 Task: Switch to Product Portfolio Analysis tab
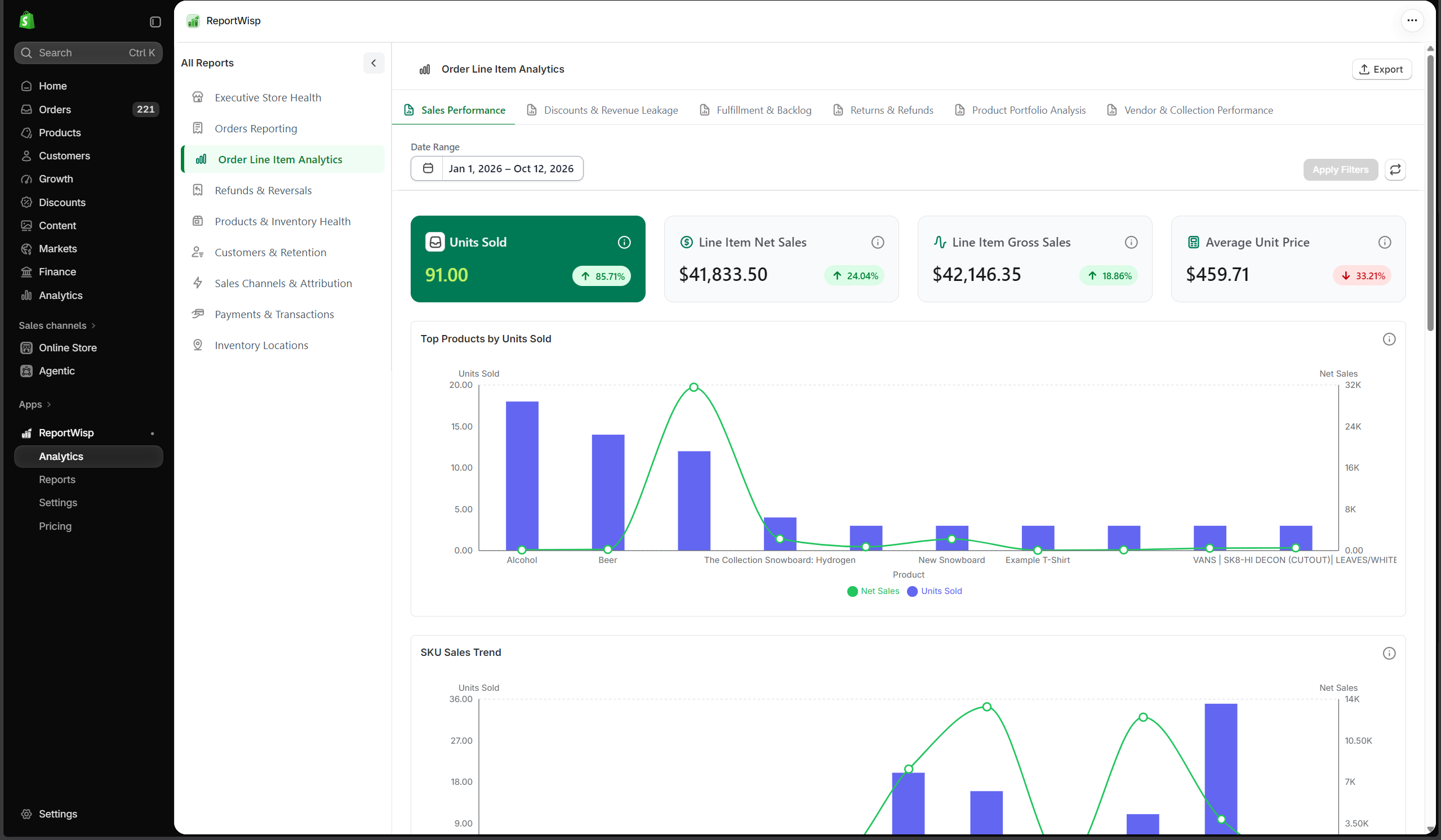pyautogui.click(x=1020, y=110)
